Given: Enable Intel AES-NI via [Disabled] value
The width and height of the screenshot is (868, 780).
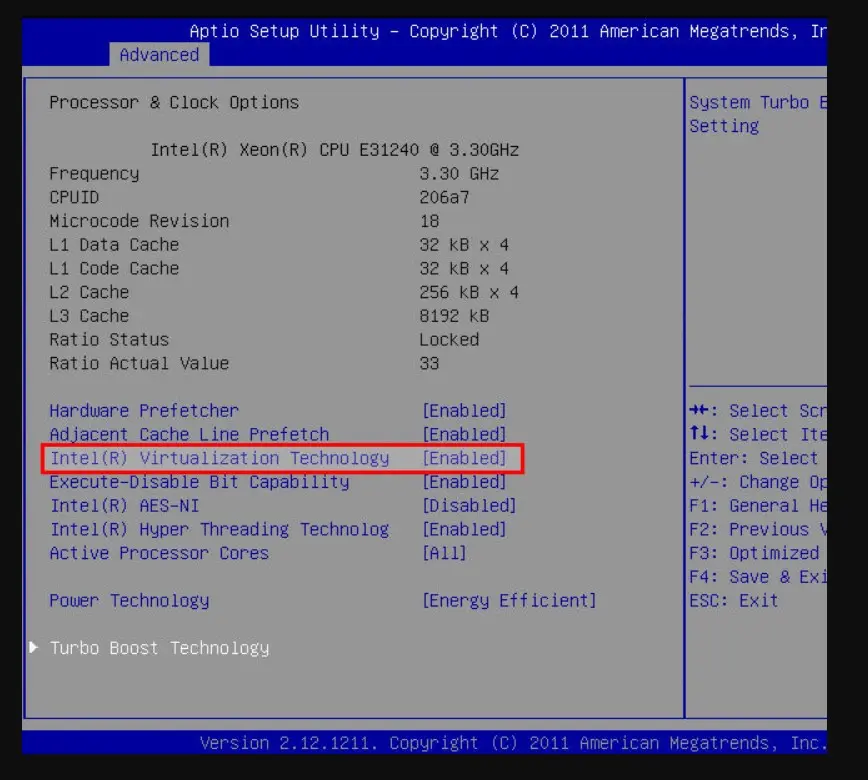Looking at the screenshot, I should (x=468, y=506).
